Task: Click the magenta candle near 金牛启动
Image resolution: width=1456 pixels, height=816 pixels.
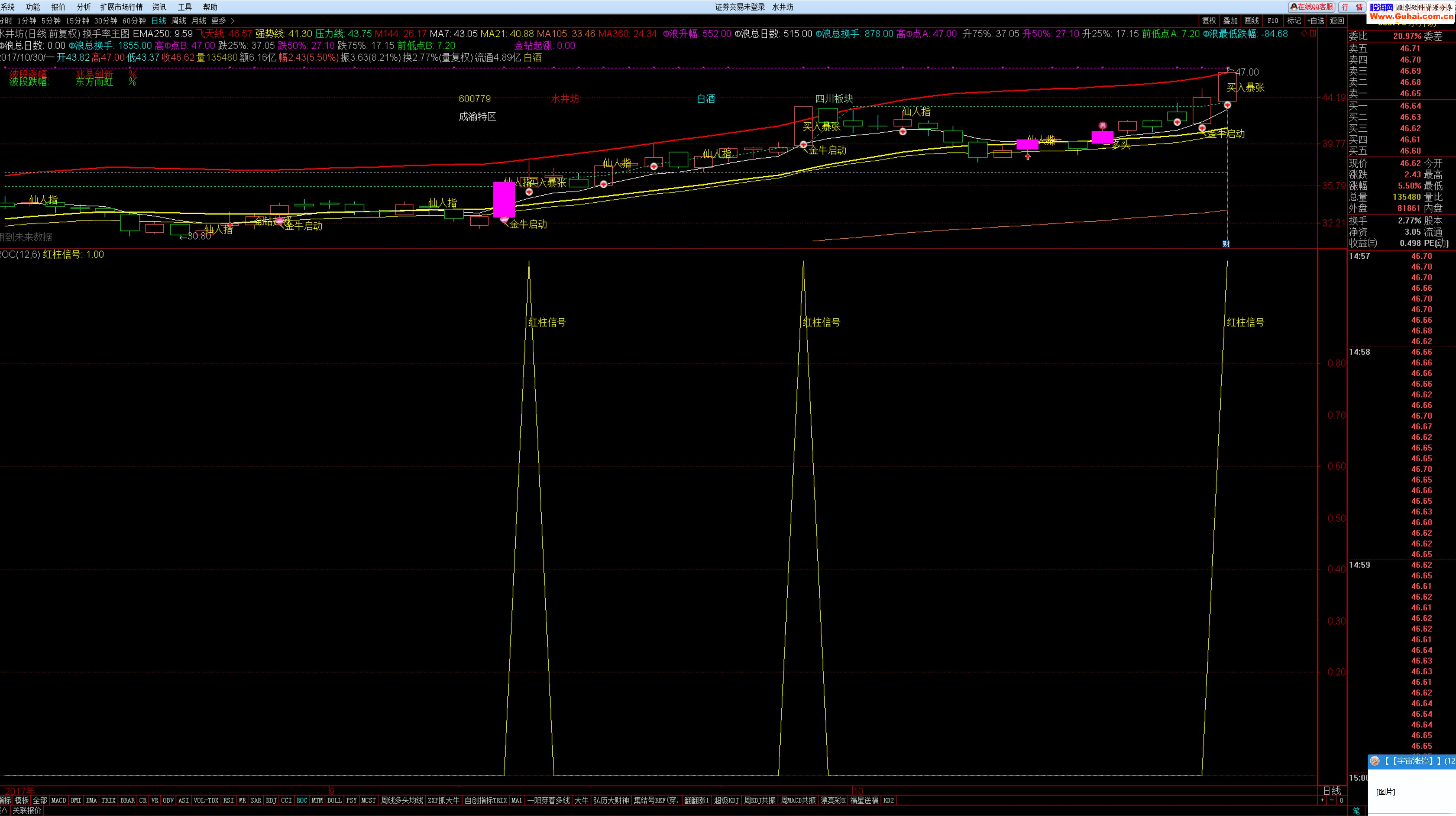Action: point(503,200)
